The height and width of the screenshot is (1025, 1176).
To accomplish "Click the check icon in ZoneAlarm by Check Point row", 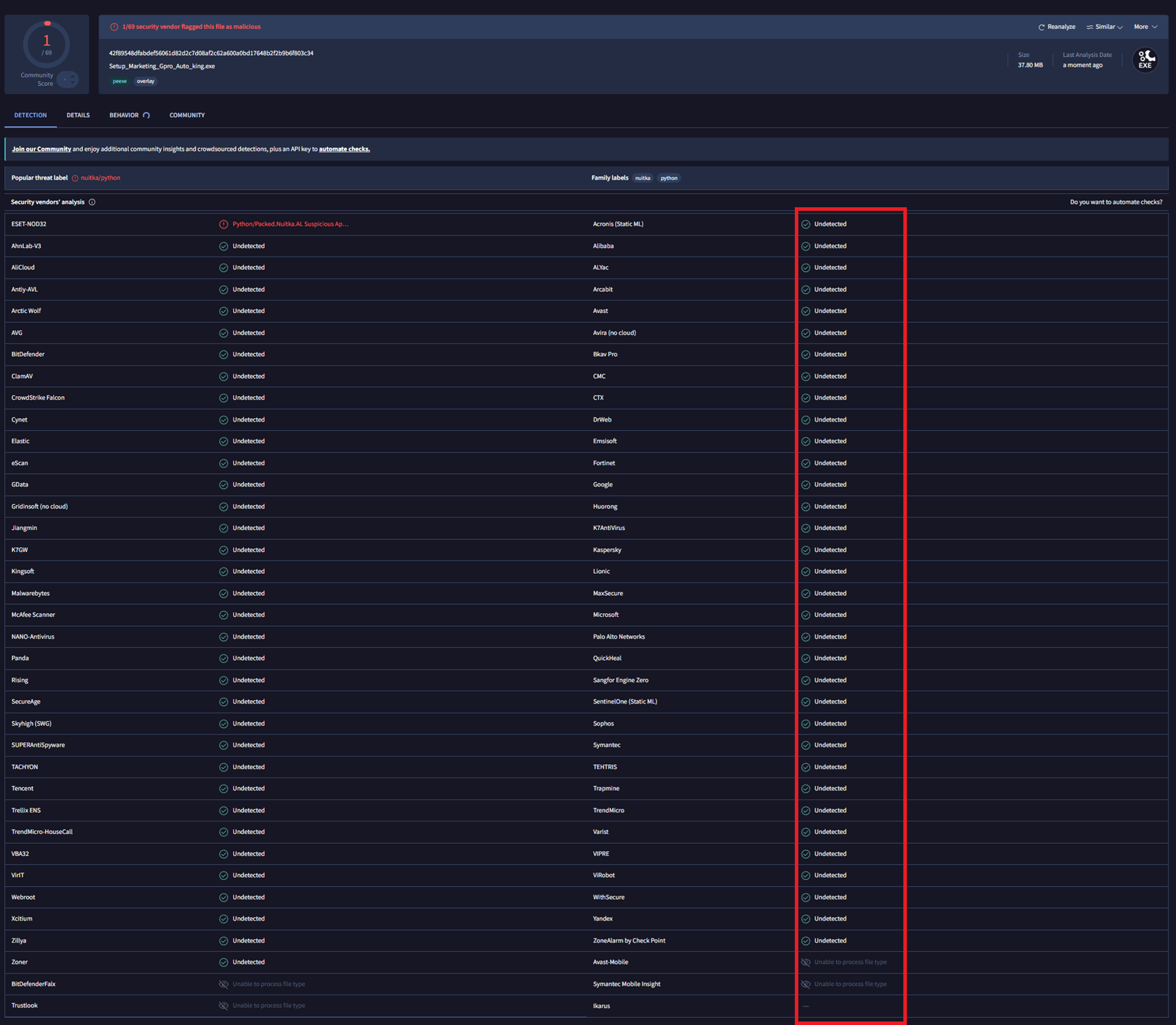I will (x=805, y=940).
